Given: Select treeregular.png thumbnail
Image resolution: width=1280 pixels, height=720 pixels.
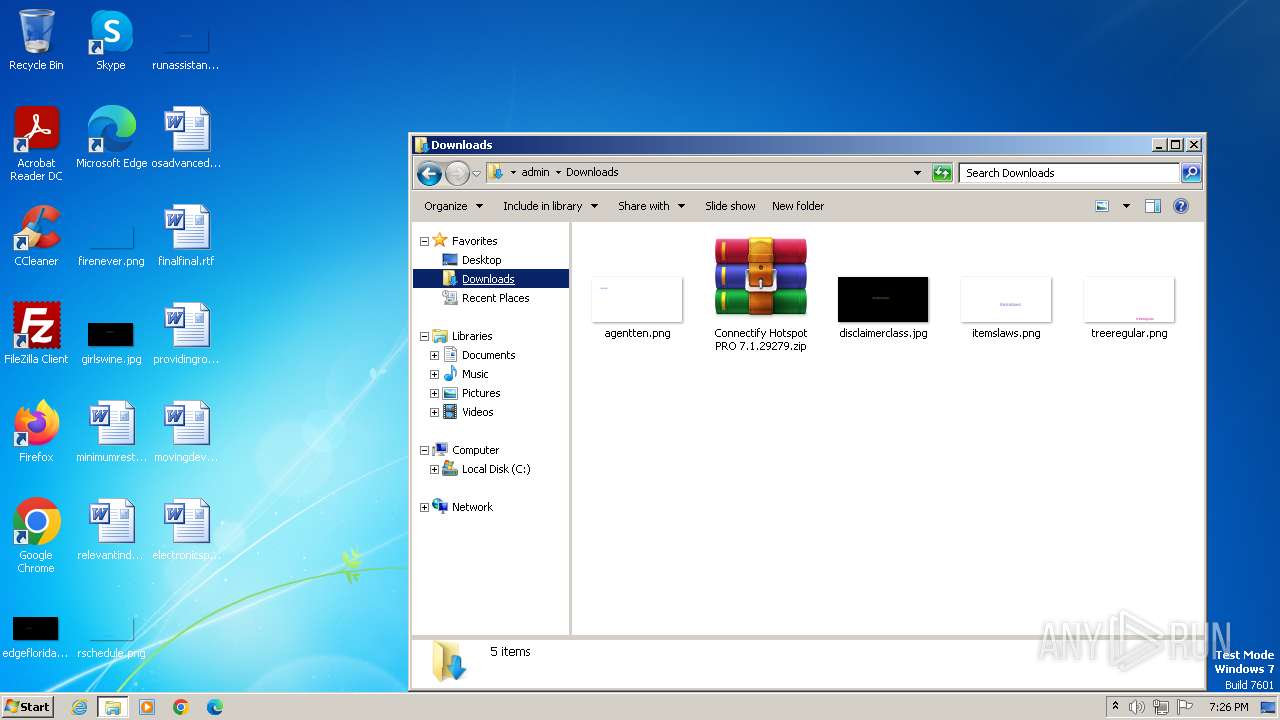Looking at the screenshot, I should coord(1129,308).
